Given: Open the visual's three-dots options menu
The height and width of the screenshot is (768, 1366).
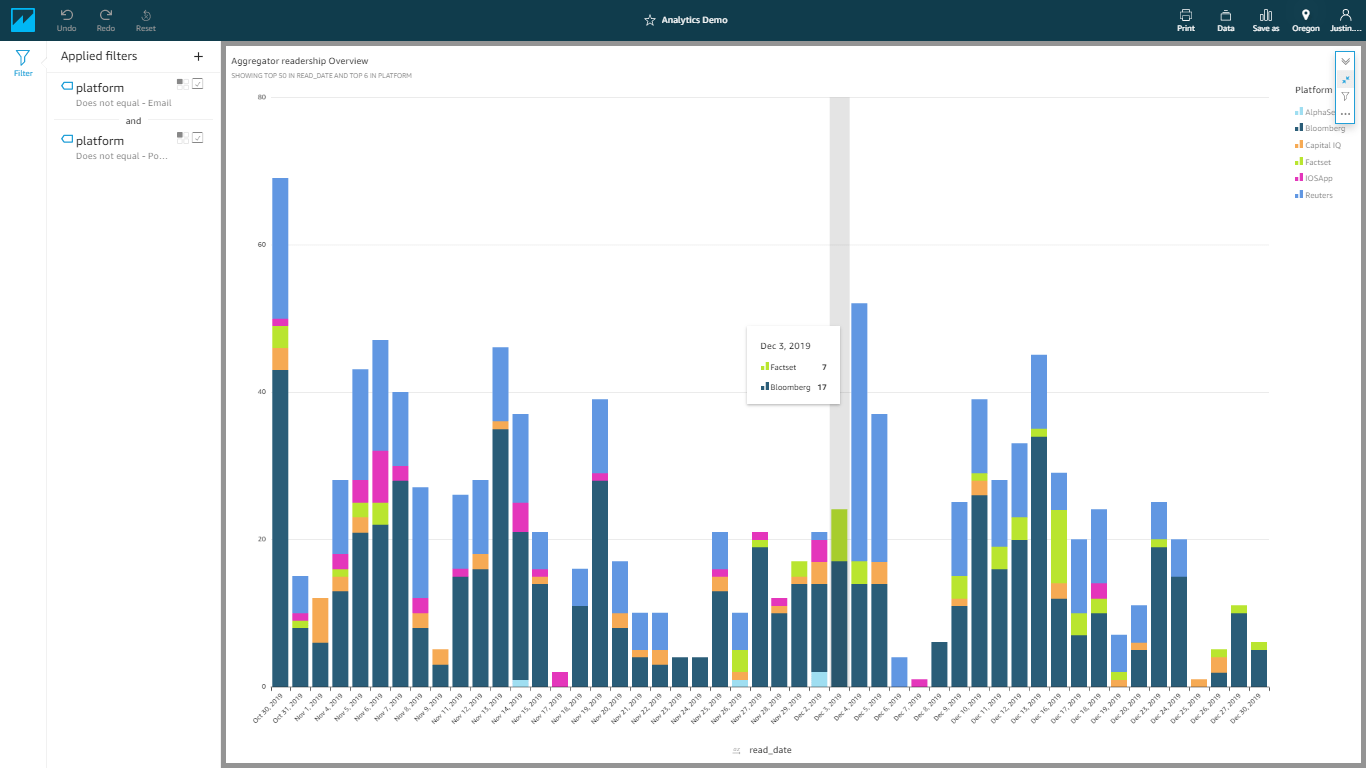Looking at the screenshot, I should tap(1345, 114).
